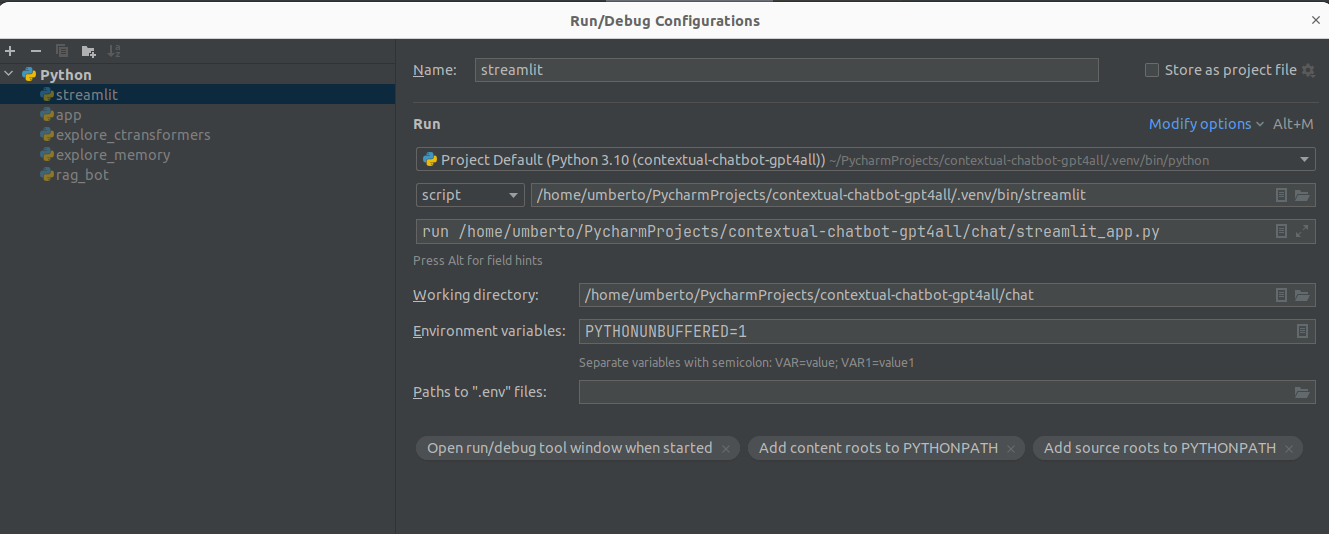
Task: Enable Store as project file checkbox
Action: [x=1152, y=70]
